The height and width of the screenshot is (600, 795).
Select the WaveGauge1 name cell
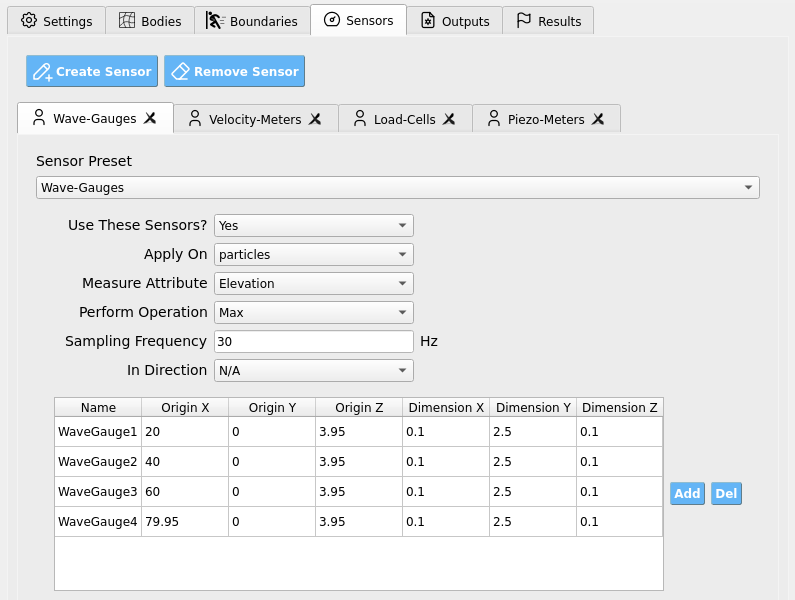[98, 432]
